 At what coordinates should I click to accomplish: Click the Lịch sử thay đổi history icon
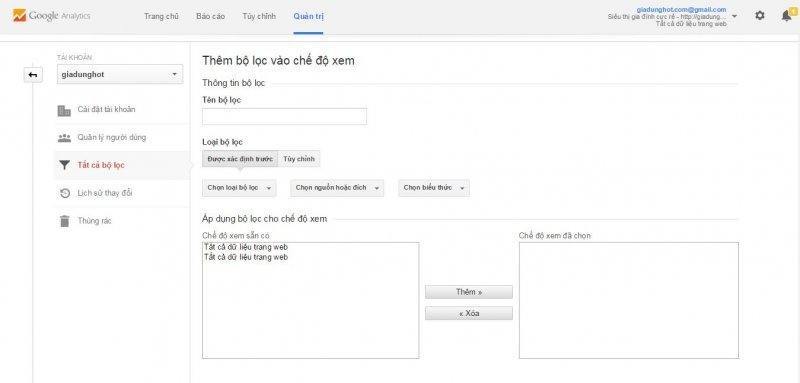click(64, 193)
